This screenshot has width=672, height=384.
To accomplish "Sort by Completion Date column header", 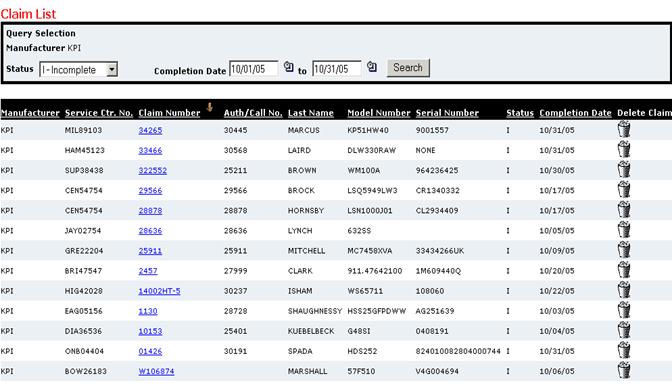I will pyautogui.click(x=575, y=113).
